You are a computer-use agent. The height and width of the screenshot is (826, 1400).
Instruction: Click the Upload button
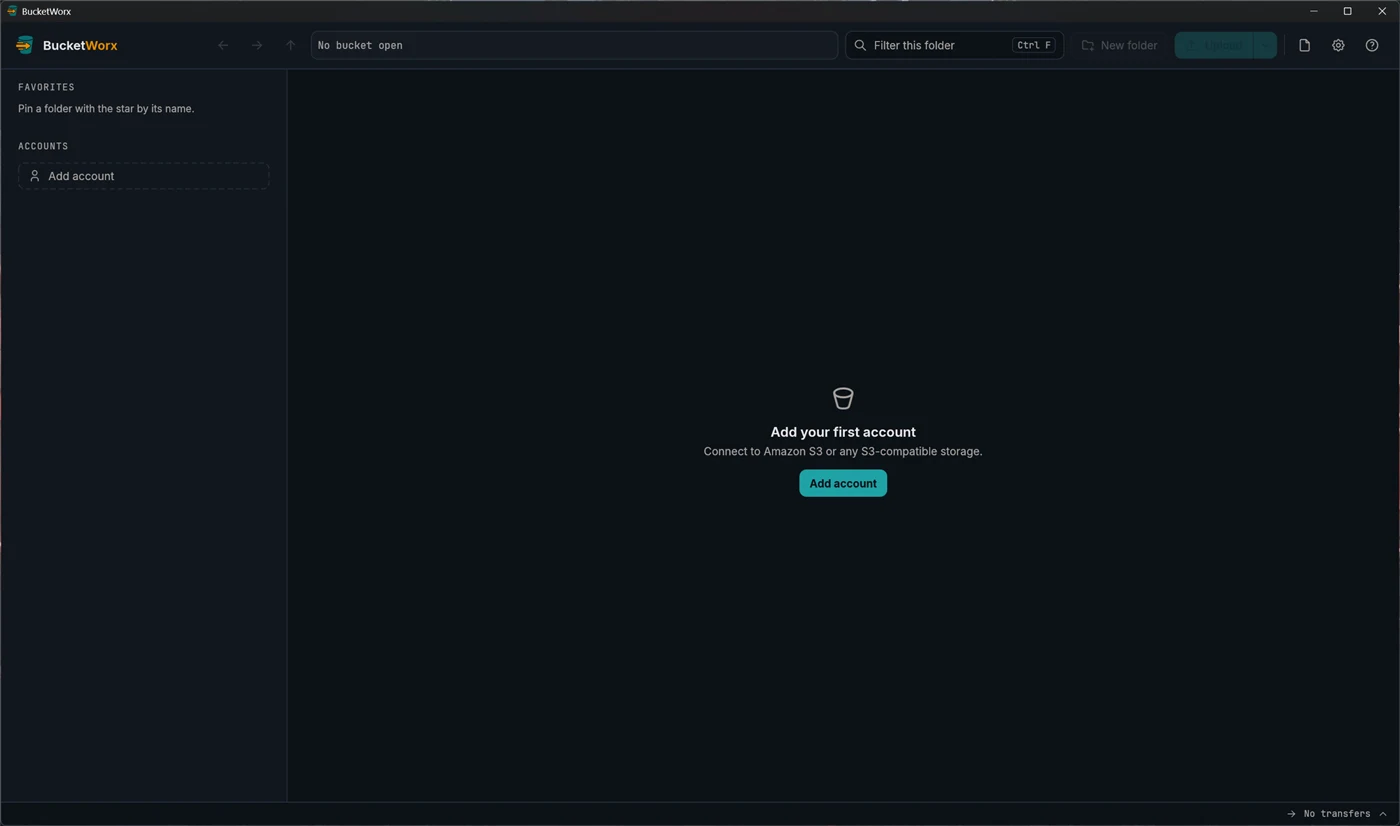[x=1214, y=45]
